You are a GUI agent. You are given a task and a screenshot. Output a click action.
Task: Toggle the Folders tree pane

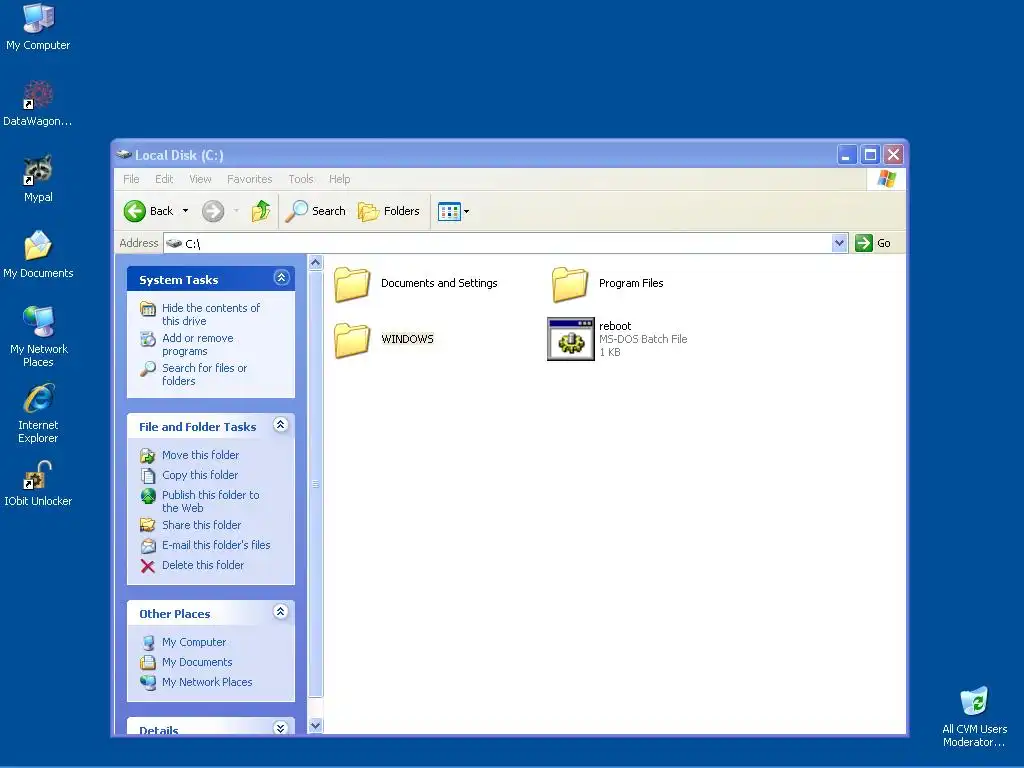tap(389, 211)
